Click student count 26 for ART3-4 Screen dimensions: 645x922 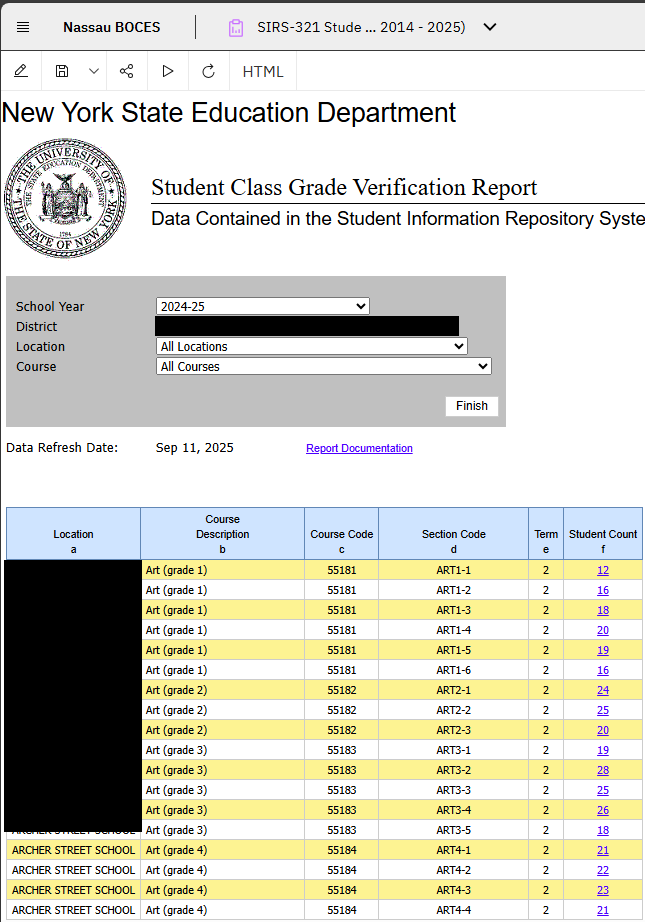pos(603,810)
